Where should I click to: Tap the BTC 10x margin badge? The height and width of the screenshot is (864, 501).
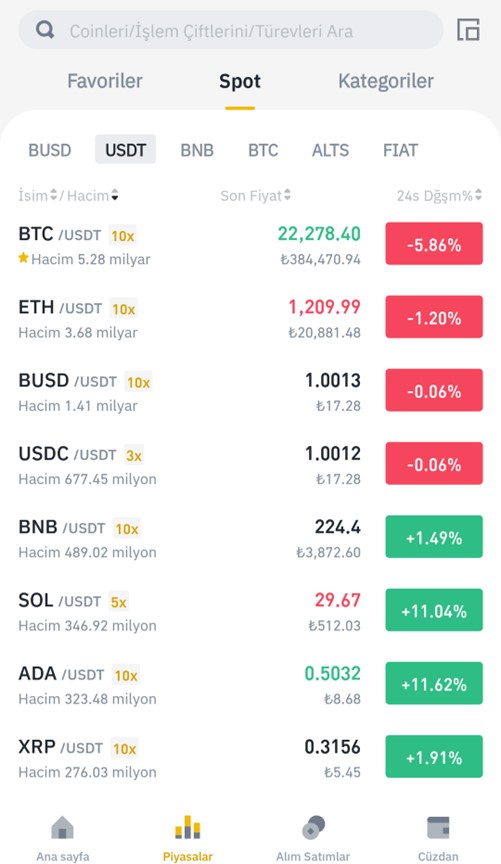[x=122, y=236]
